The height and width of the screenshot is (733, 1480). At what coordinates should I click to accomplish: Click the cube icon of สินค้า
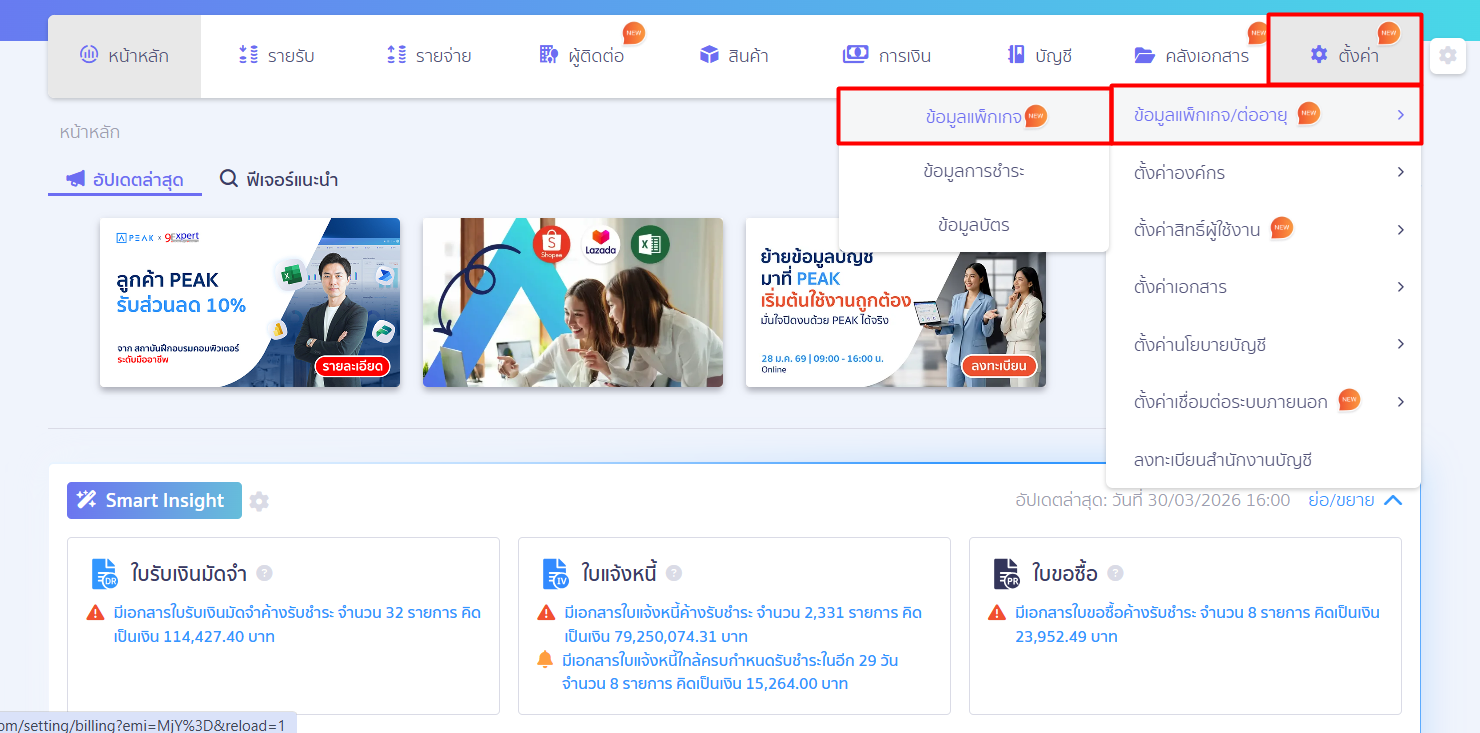(709, 55)
